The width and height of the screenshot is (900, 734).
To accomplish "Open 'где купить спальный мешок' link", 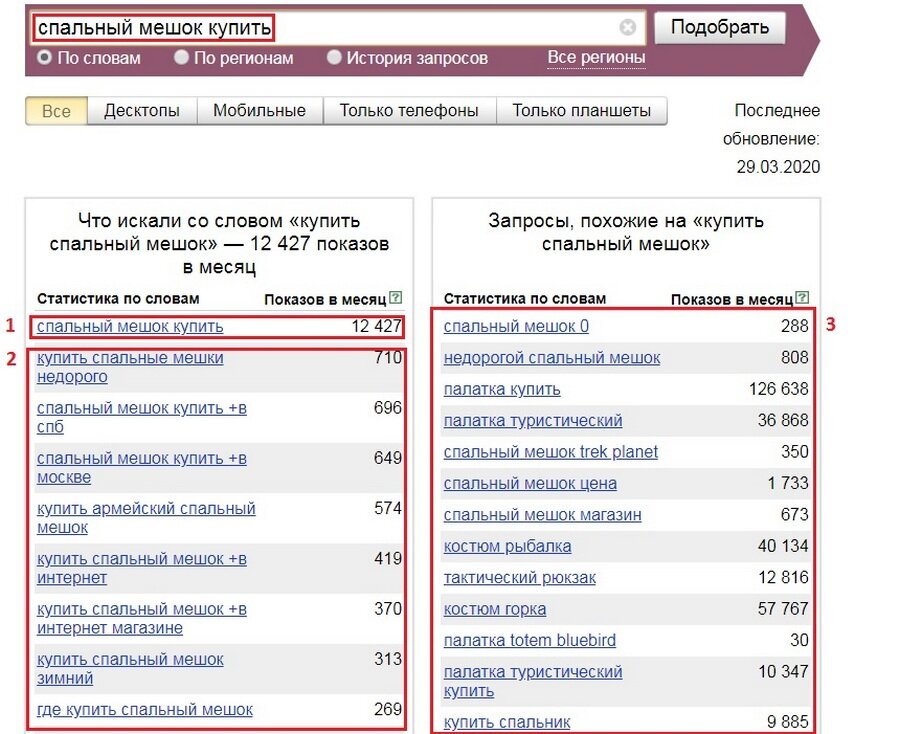I will click(145, 710).
